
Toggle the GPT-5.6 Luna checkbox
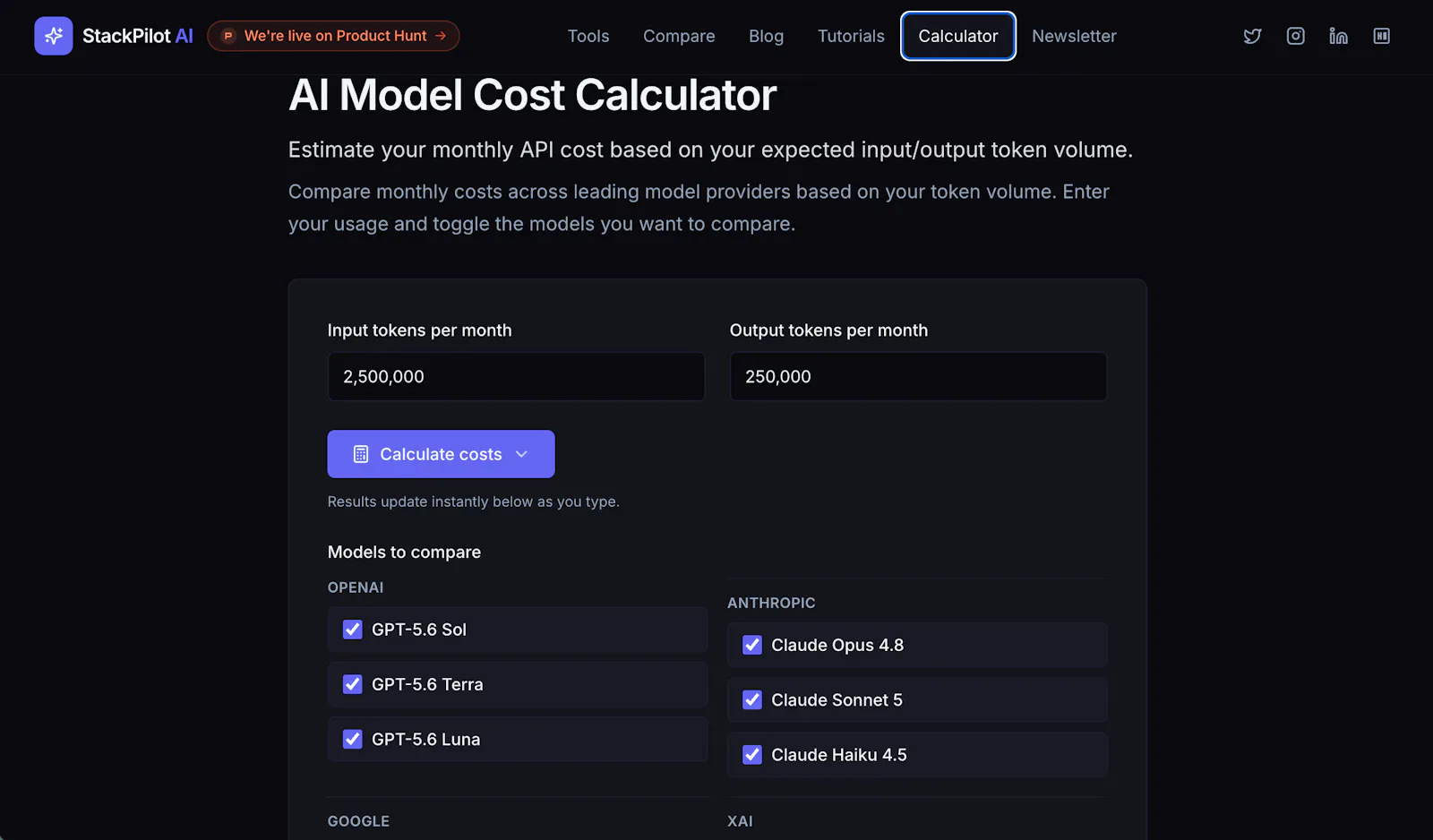(x=353, y=739)
